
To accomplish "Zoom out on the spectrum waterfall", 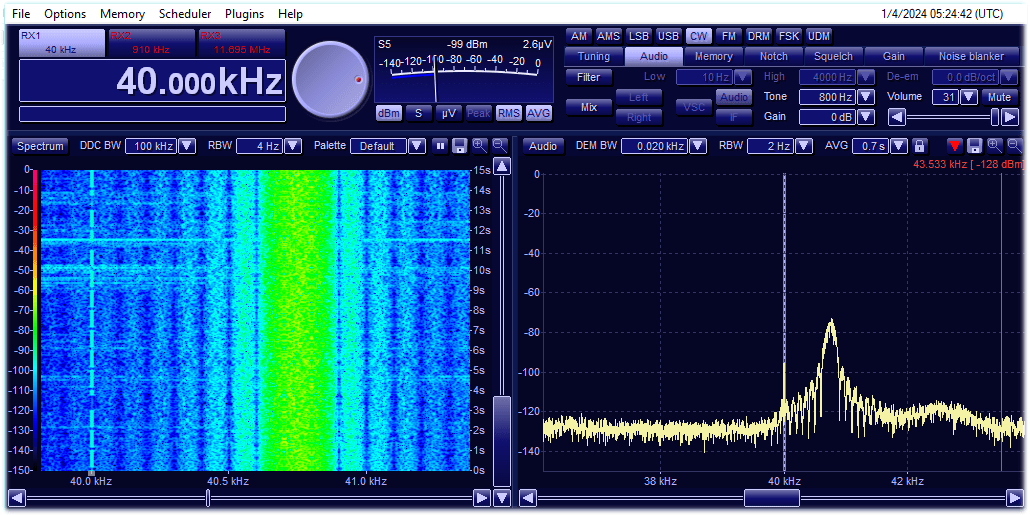I will pyautogui.click(x=500, y=146).
